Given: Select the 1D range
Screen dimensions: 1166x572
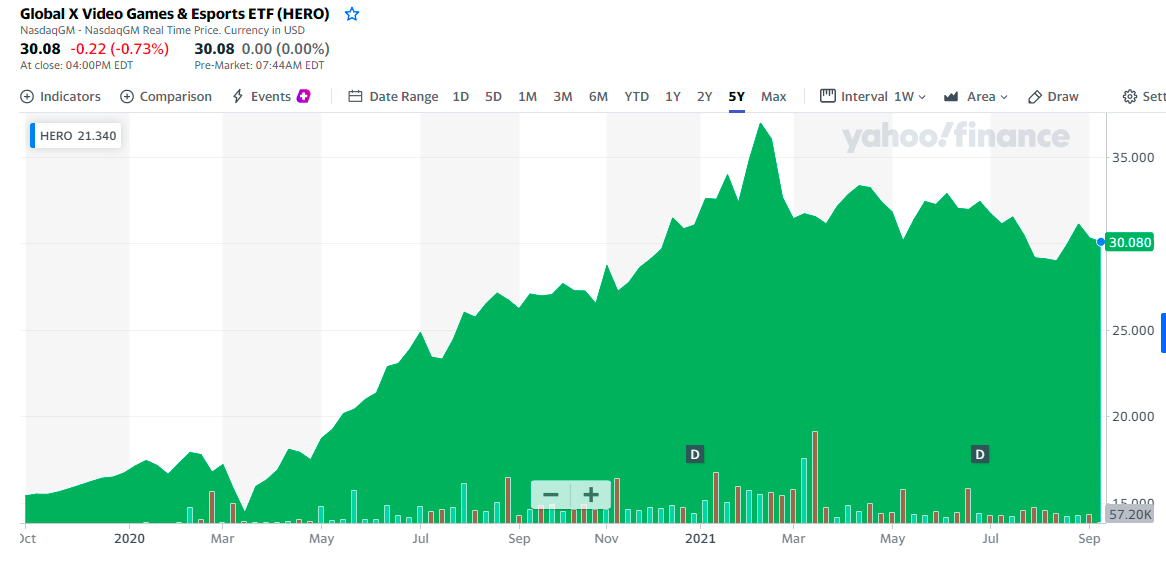Looking at the screenshot, I should click(x=461, y=97).
